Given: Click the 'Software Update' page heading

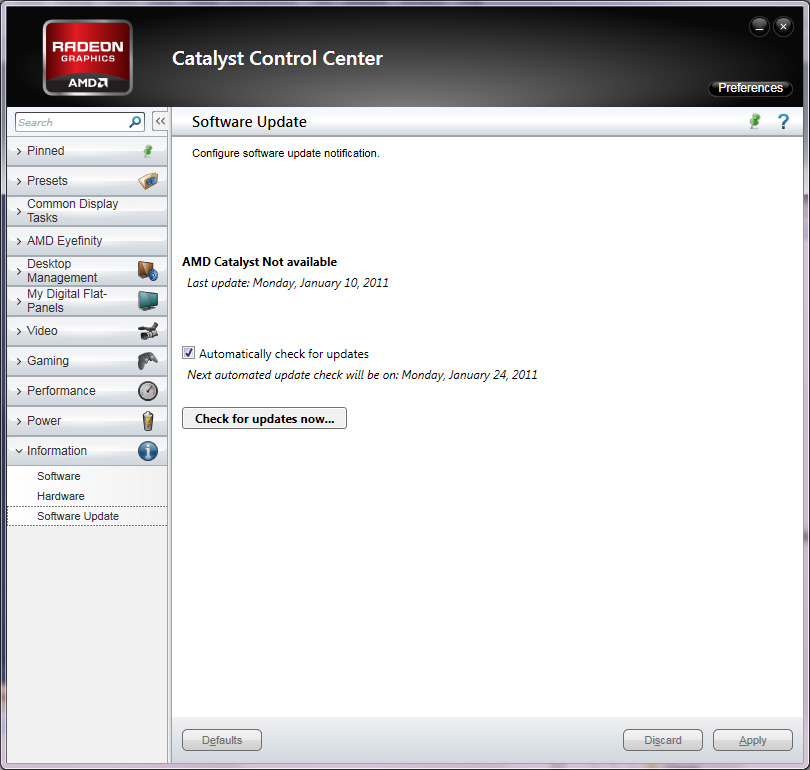Looking at the screenshot, I should pyautogui.click(x=249, y=122).
